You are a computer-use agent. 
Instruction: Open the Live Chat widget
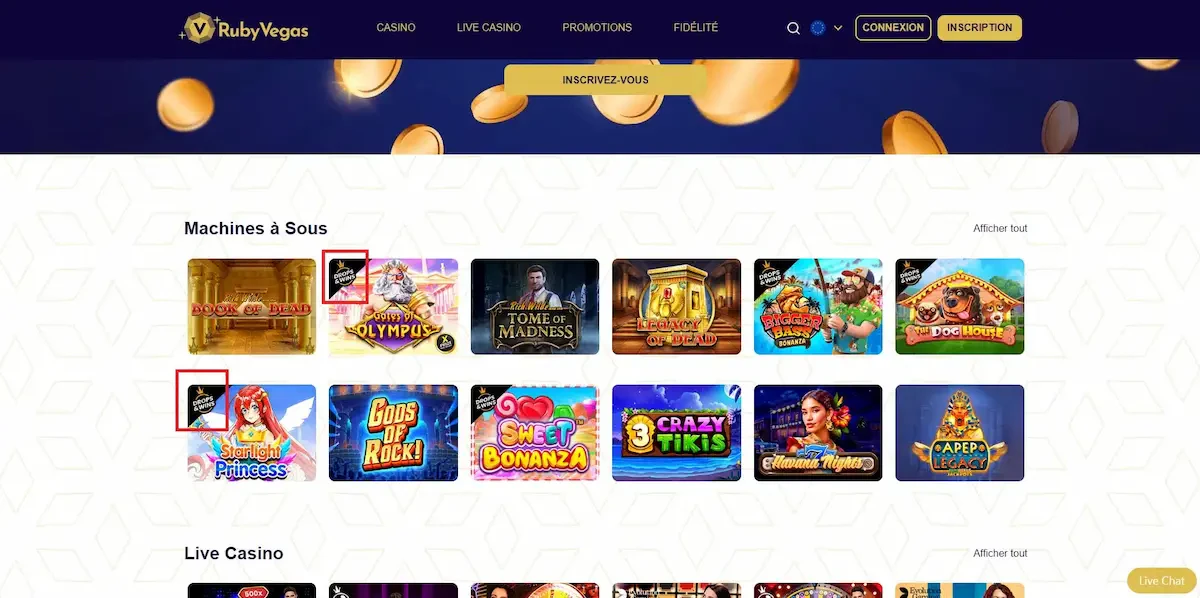click(x=1161, y=581)
